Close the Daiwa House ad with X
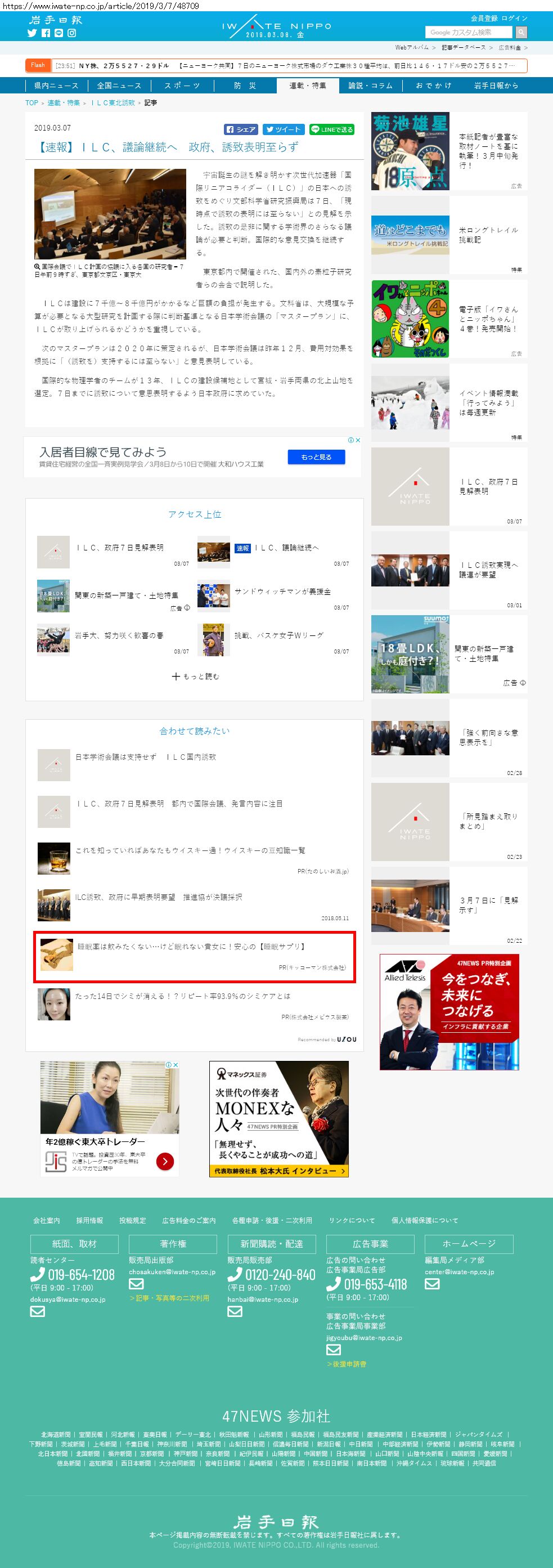The image size is (553, 1568). (x=358, y=440)
